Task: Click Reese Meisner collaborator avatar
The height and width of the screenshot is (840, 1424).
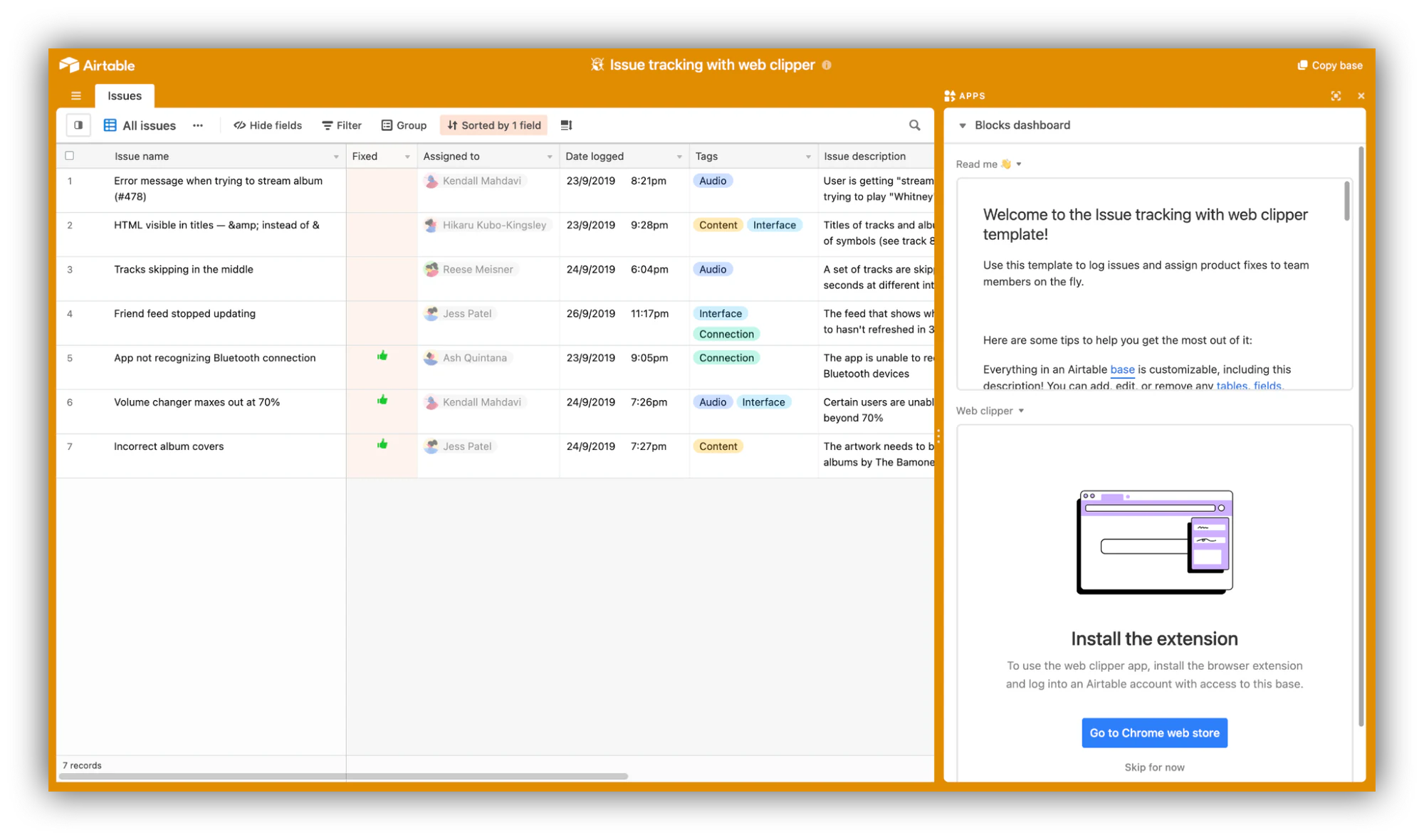Action: (x=431, y=269)
